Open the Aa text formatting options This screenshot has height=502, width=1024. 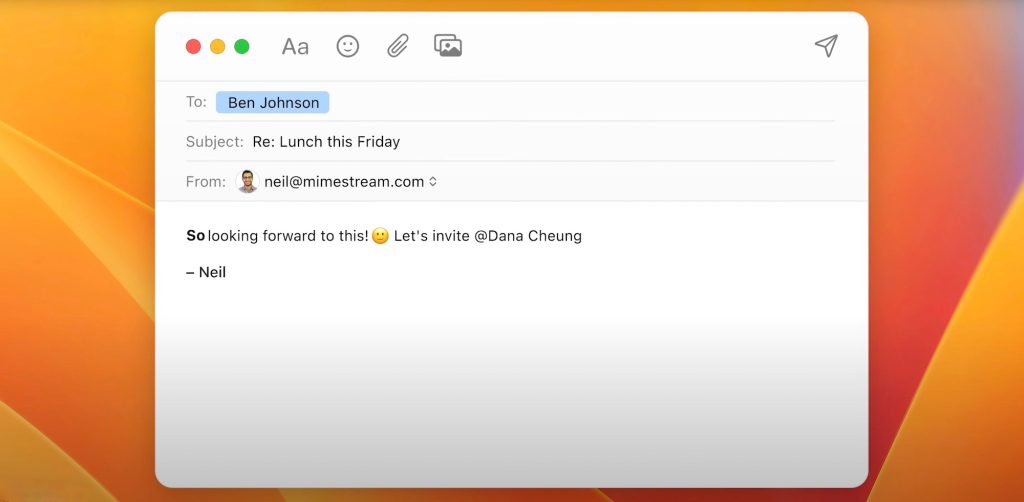click(x=295, y=47)
